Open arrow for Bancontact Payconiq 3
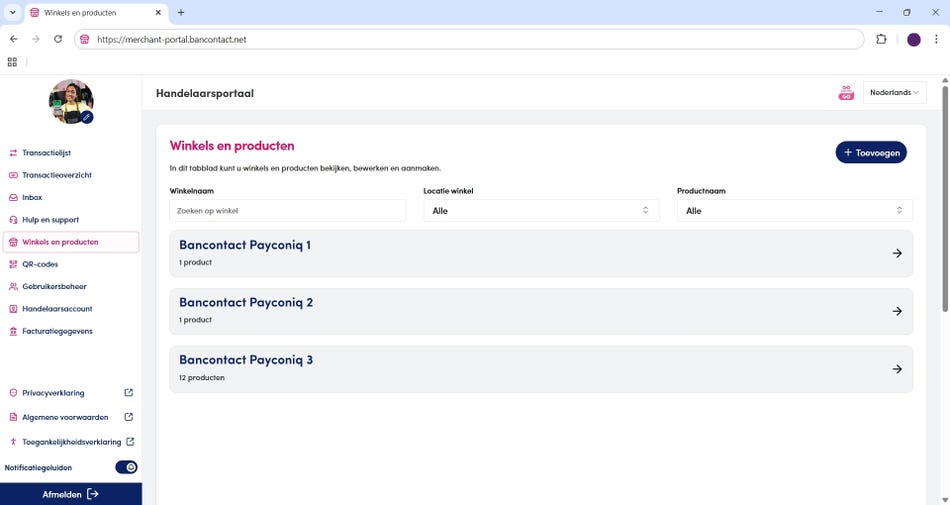This screenshot has width=950, height=505. (897, 369)
